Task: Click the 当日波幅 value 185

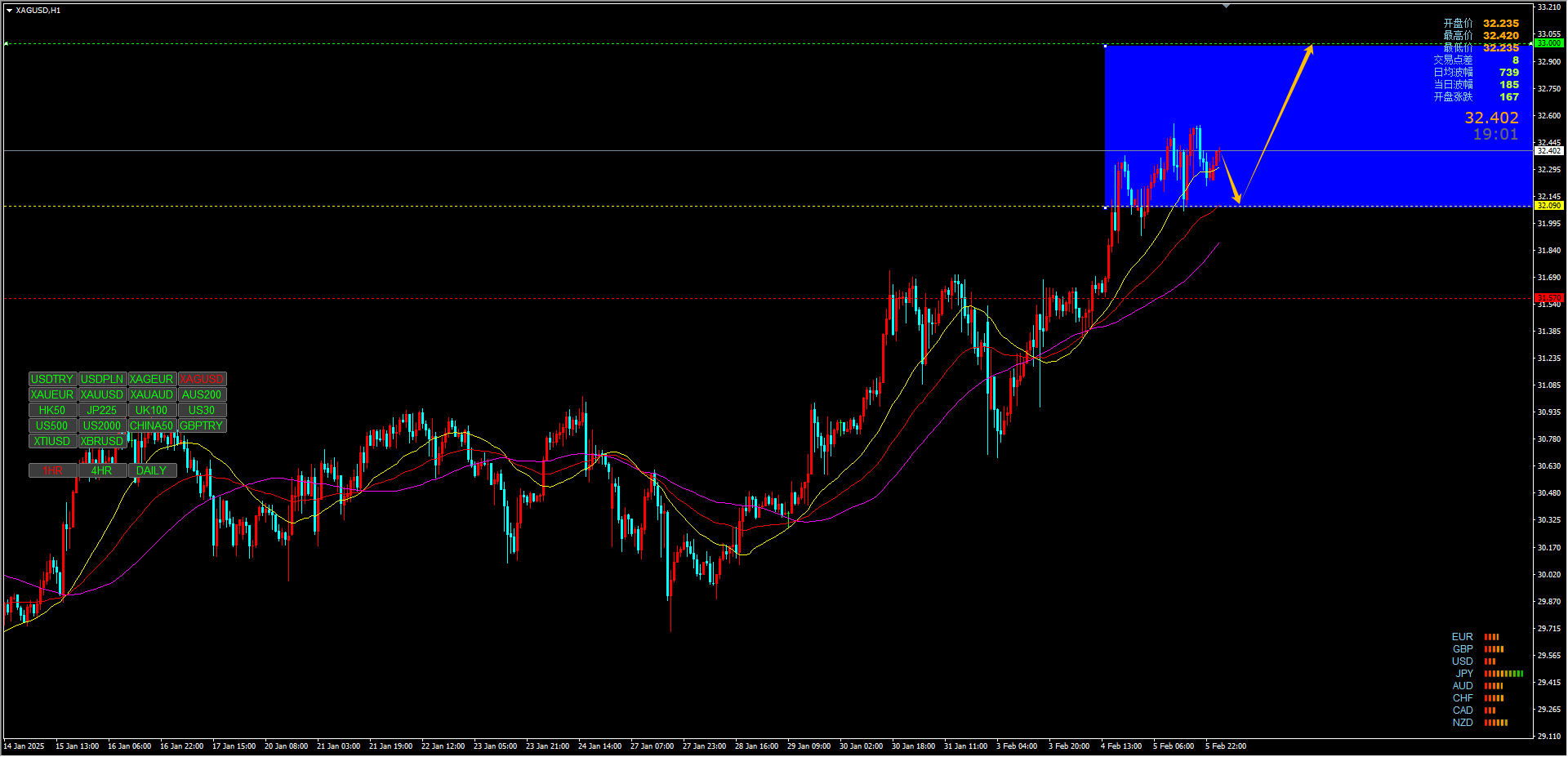Action: [1509, 85]
